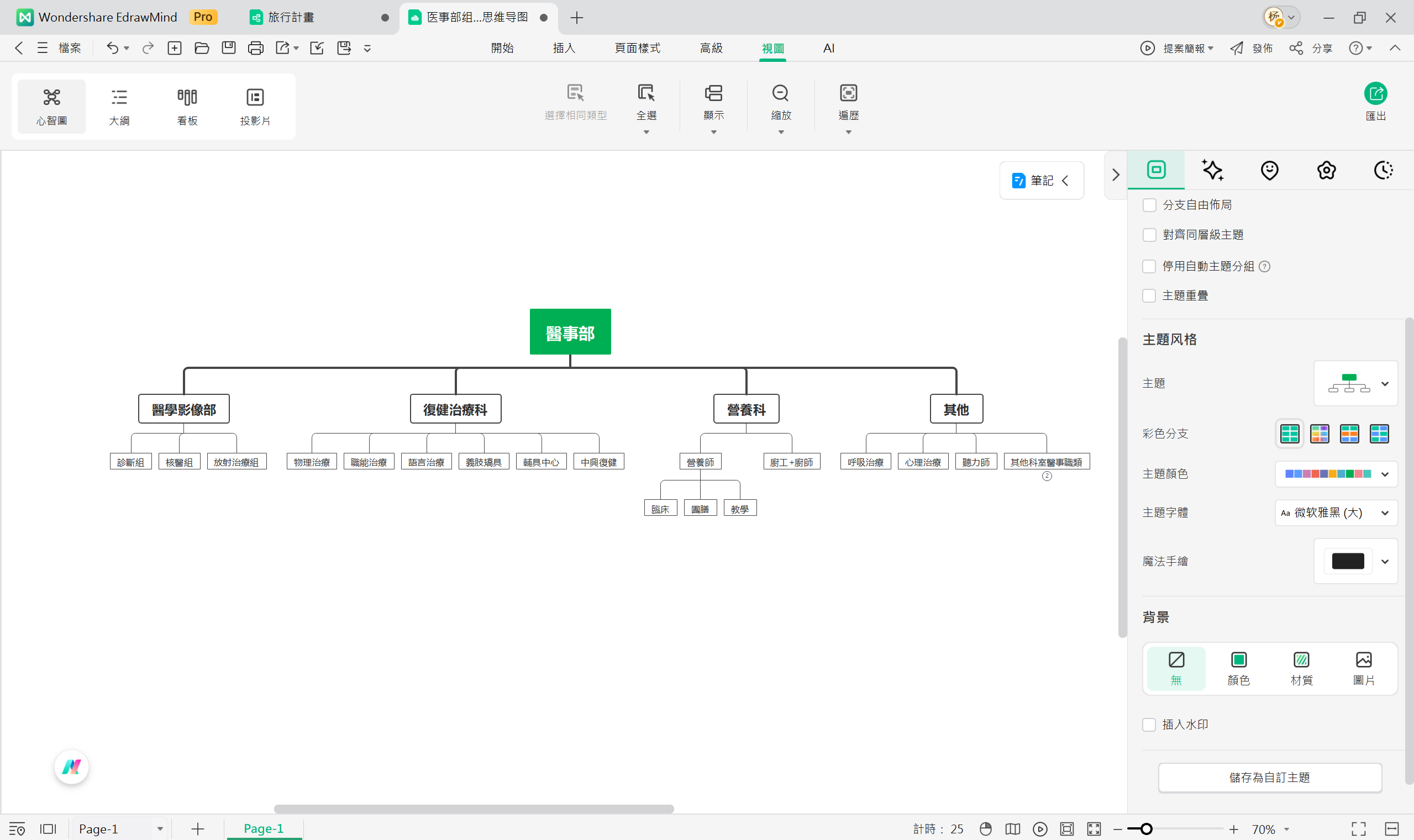Screen dimensions: 1414x840
Task: Check the 對齊同層級主題 option
Action: click(x=1149, y=235)
